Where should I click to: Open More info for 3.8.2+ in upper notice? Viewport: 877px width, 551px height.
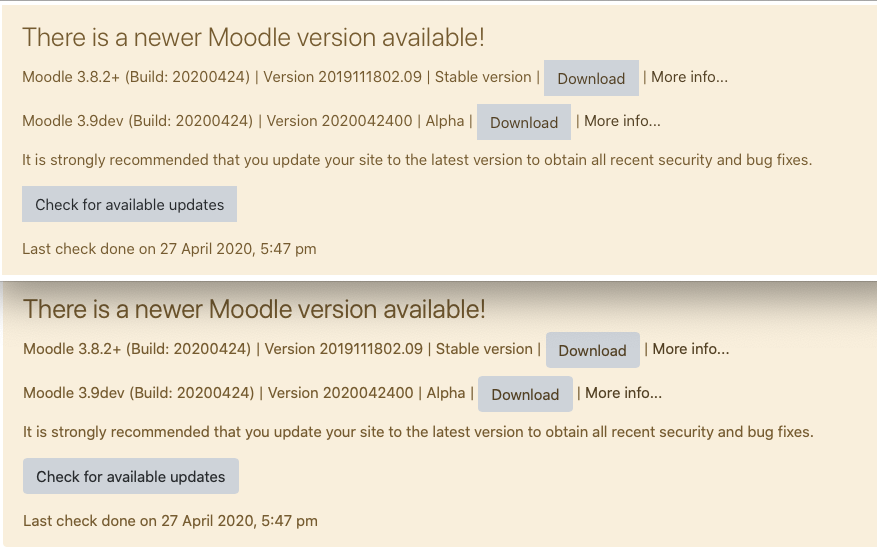[690, 77]
